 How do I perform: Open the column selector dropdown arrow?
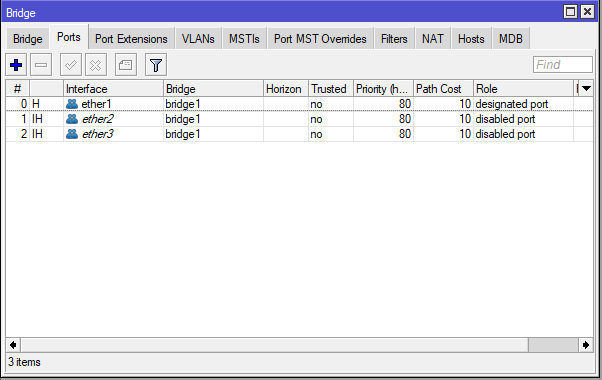586,89
